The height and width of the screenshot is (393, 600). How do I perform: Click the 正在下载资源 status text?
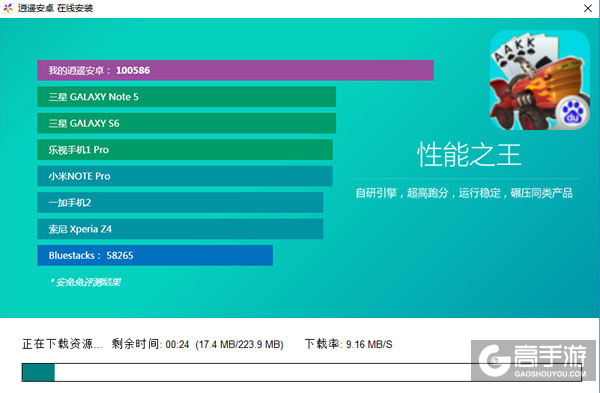tap(62, 344)
